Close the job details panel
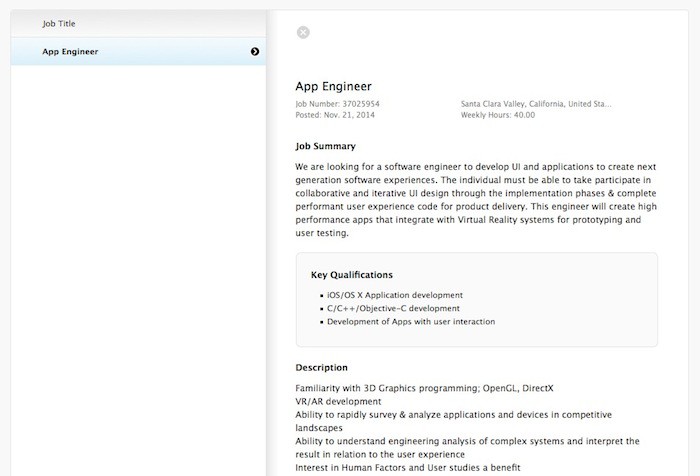The width and height of the screenshot is (700, 476). (303, 32)
